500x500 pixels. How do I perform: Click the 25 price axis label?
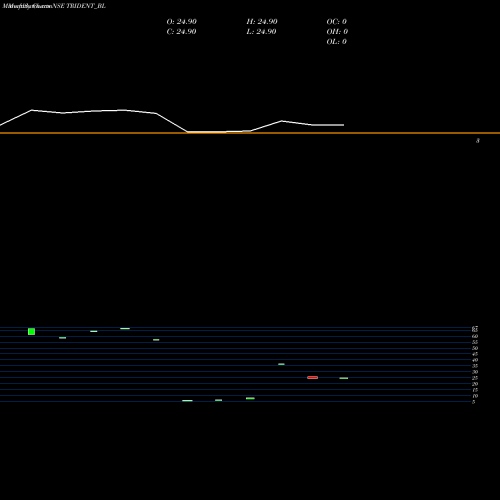[x=475, y=378]
